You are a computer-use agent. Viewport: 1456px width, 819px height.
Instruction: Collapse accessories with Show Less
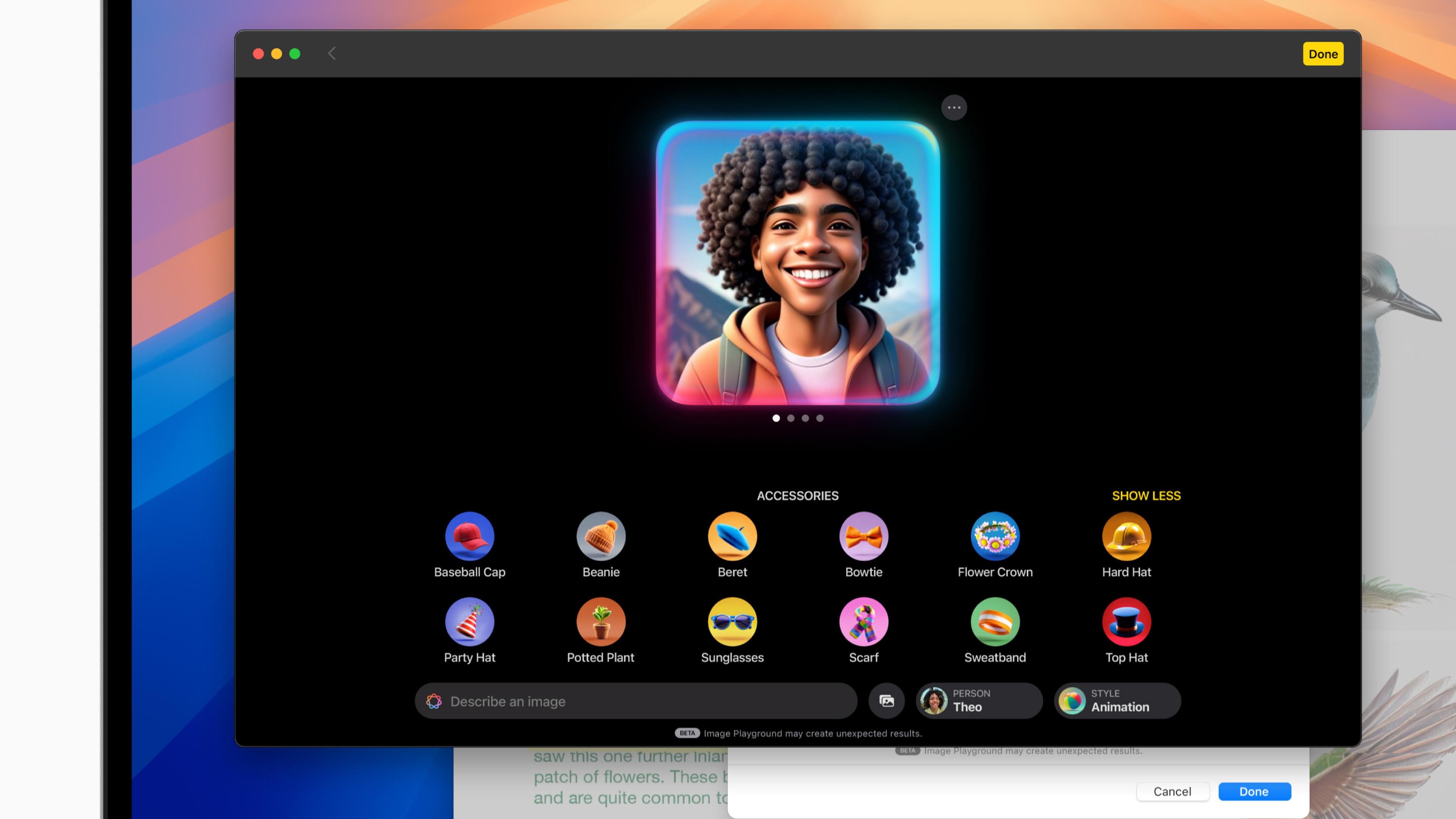click(1146, 496)
